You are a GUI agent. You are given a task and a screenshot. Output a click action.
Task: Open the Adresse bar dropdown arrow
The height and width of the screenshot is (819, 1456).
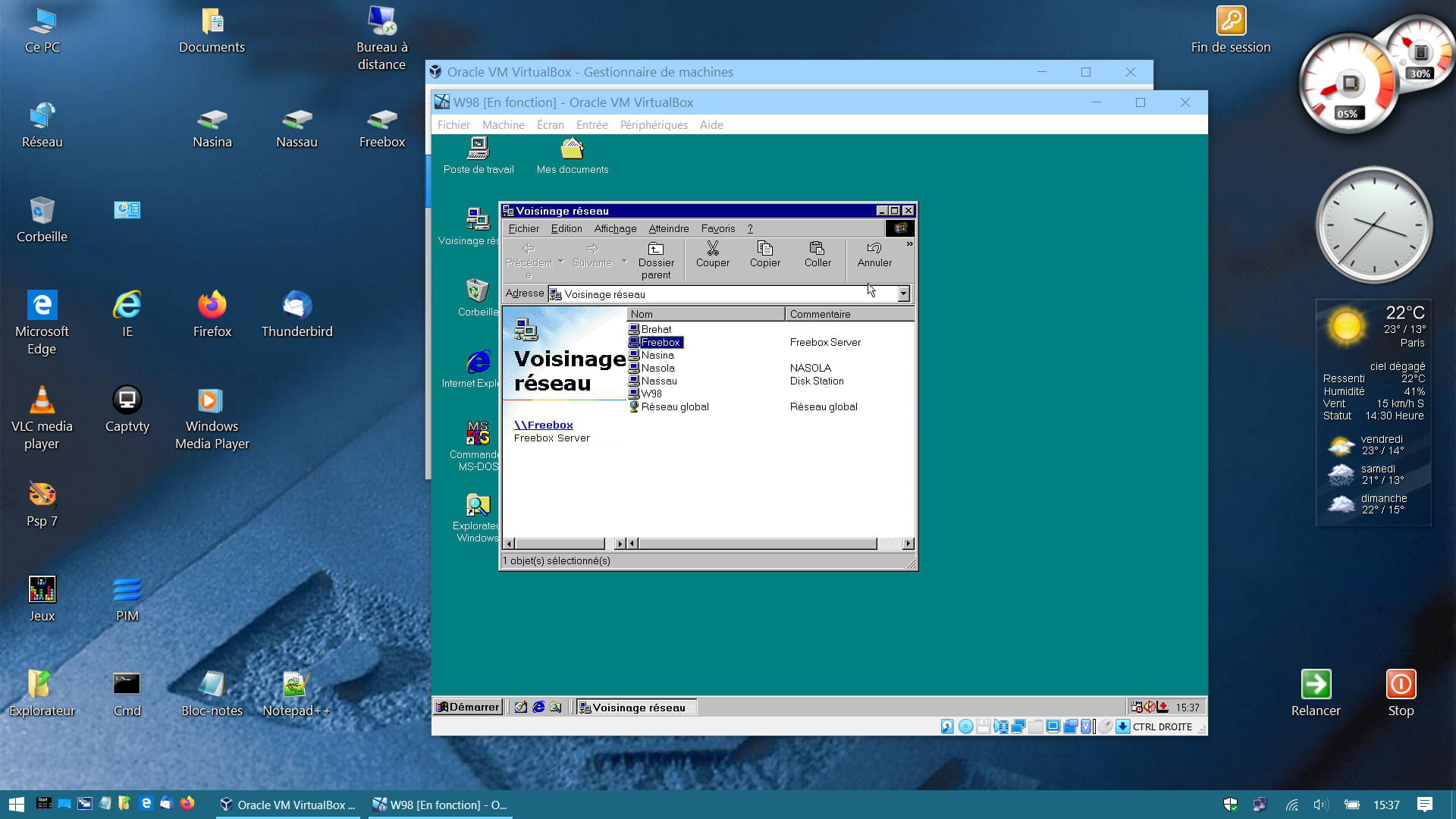[903, 294]
